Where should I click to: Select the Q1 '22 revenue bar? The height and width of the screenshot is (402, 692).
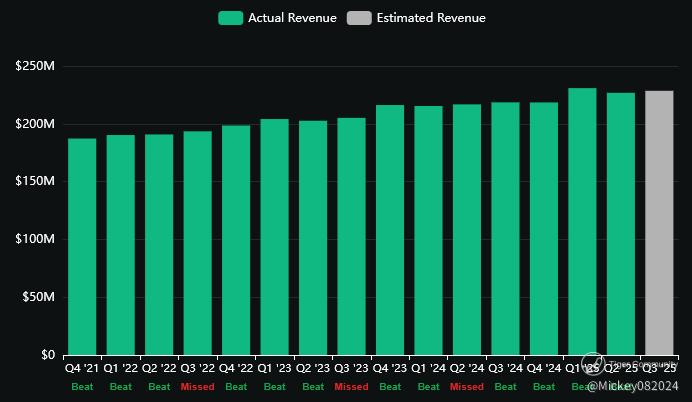tap(120, 245)
